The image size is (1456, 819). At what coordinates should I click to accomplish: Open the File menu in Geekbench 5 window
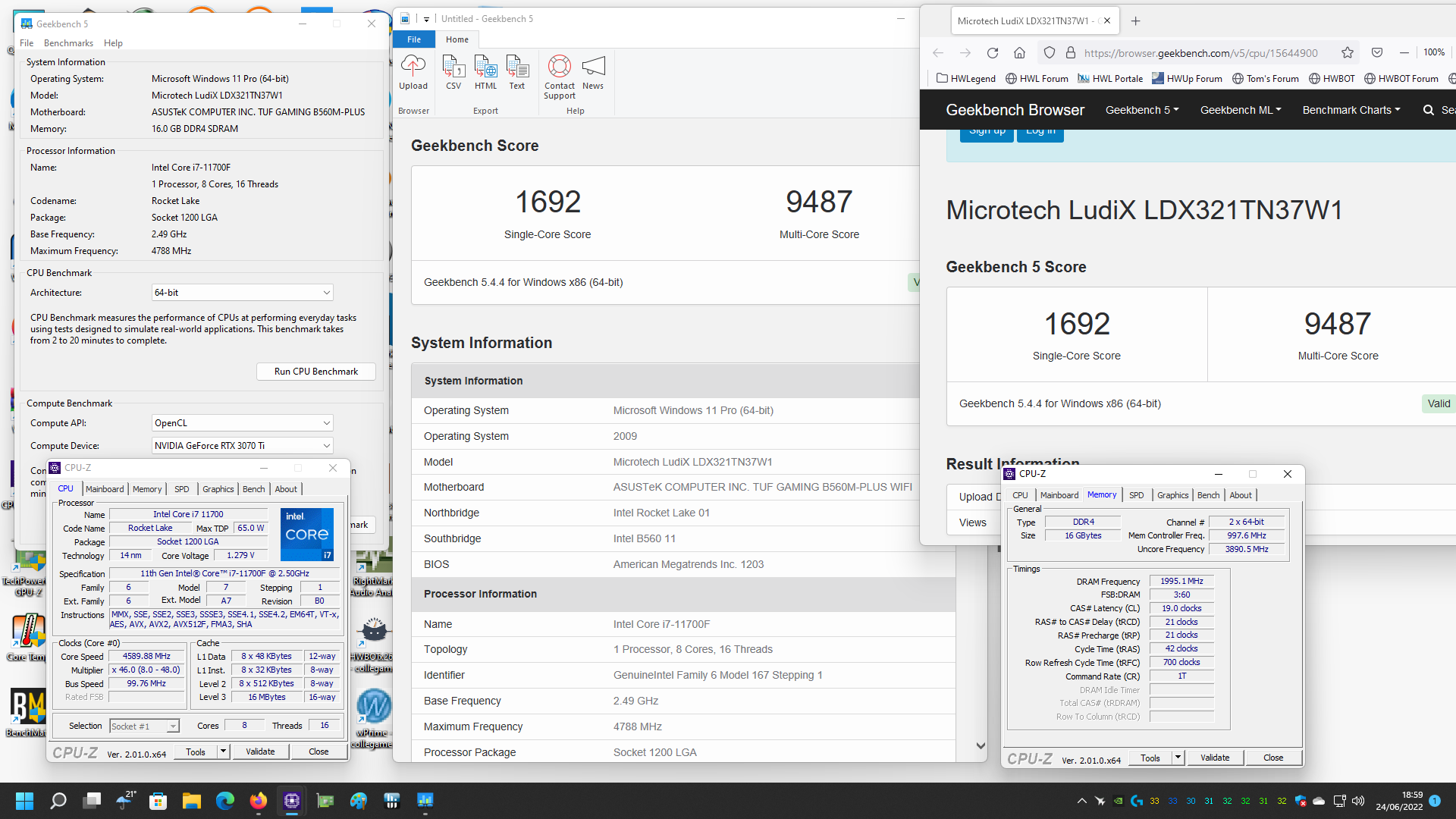click(x=27, y=43)
